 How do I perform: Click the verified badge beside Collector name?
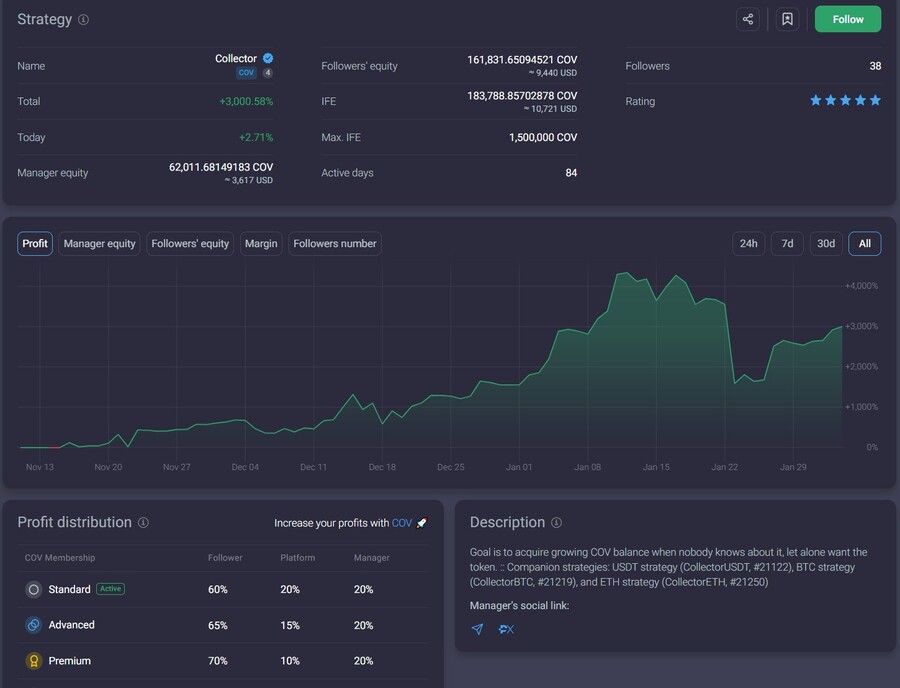pos(268,59)
